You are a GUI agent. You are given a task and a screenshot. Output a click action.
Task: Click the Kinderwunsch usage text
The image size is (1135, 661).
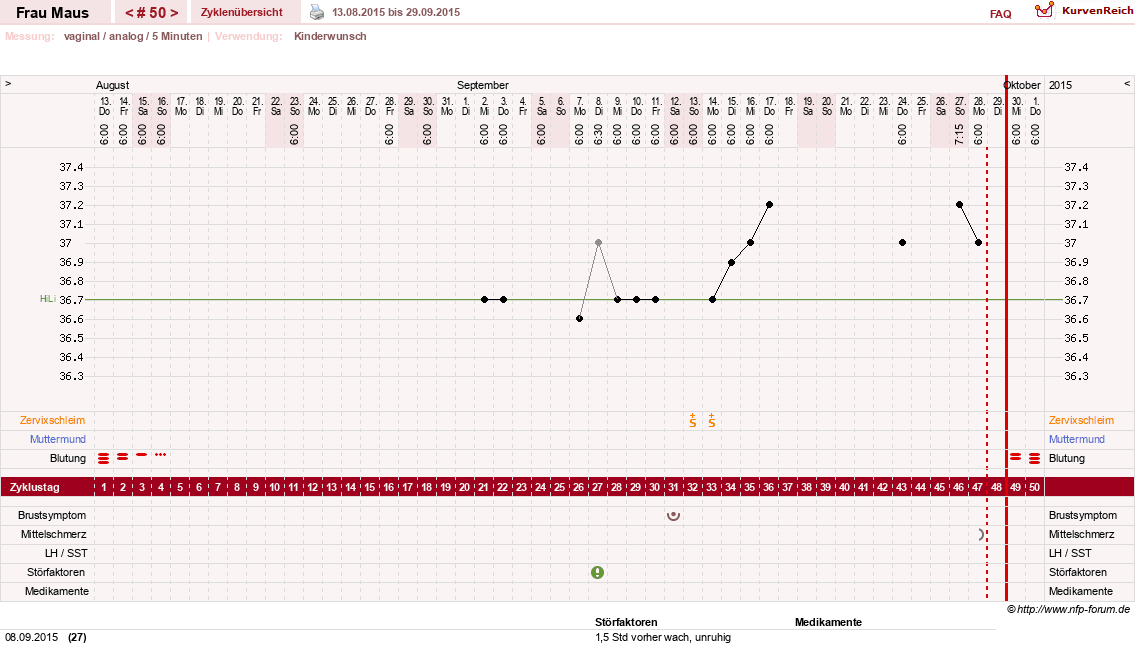330,36
